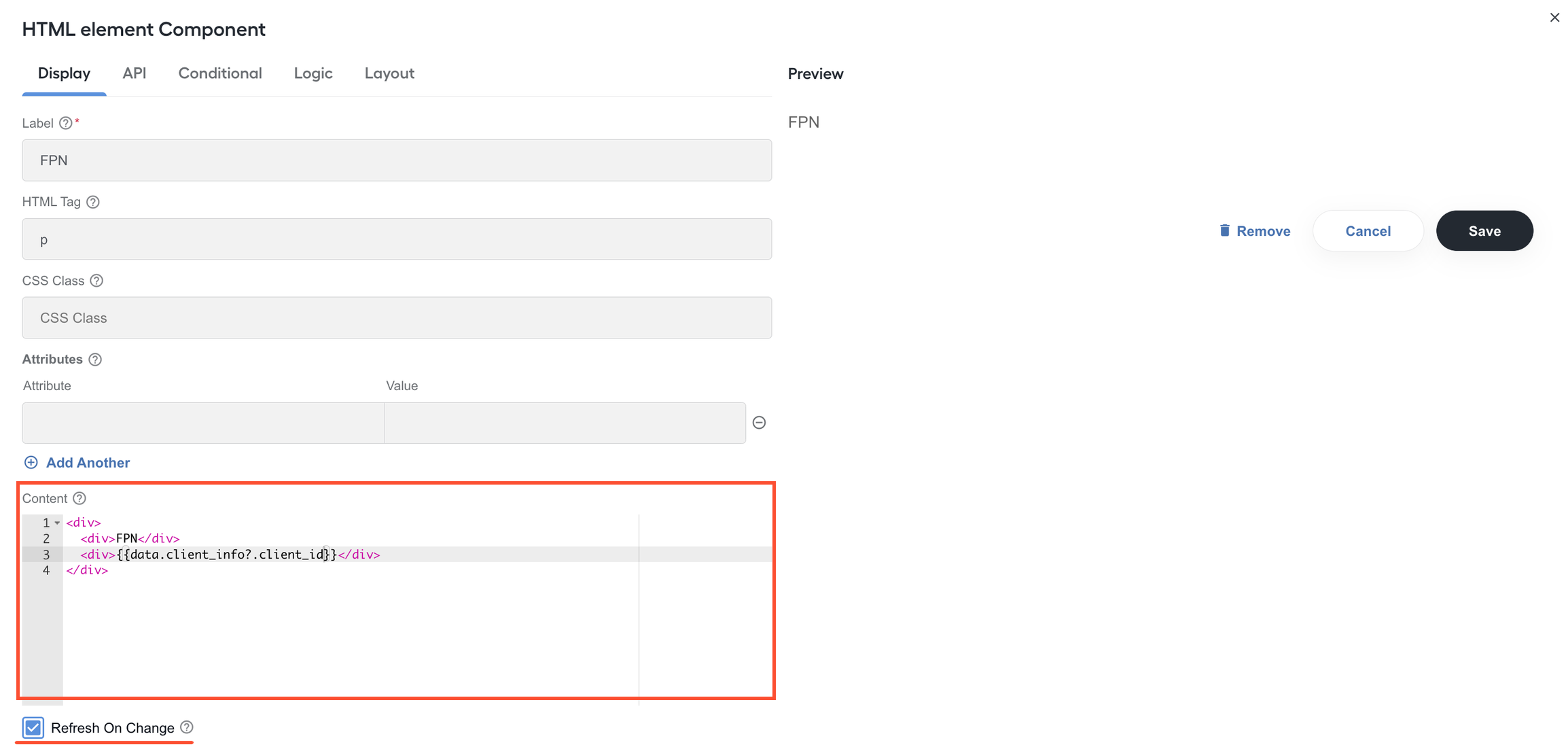
Task: Remove the attribute row with minus icon
Action: click(759, 423)
